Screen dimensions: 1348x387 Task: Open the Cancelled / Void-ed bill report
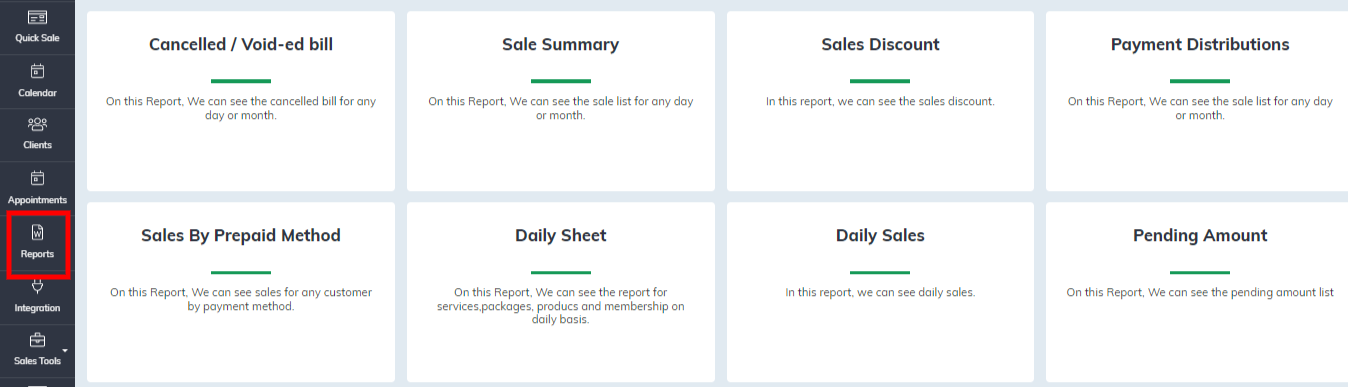[x=241, y=101]
